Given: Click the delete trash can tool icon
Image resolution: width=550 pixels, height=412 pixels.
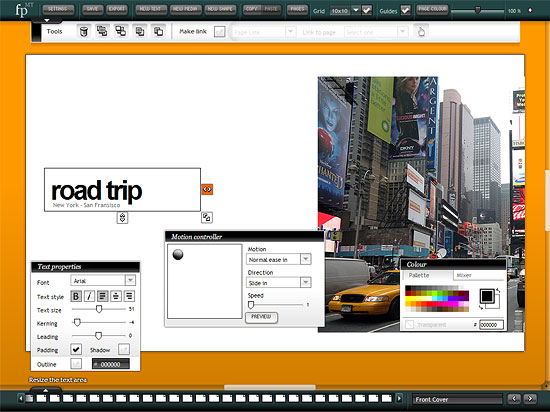Looking at the screenshot, I should 83,32.
